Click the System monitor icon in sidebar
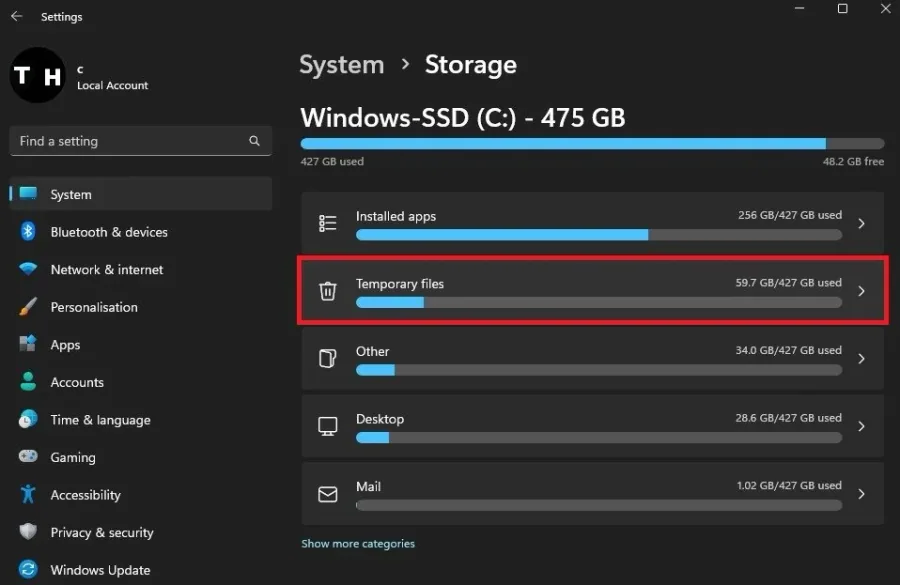This screenshot has height=585, width=900. point(28,193)
